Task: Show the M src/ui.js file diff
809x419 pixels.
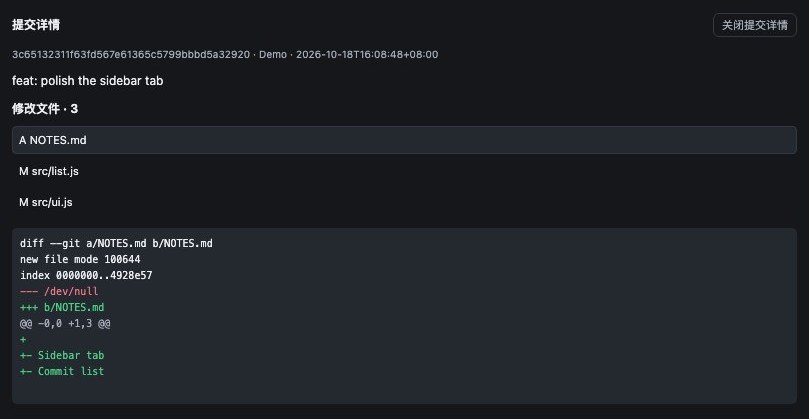Action: (404, 202)
